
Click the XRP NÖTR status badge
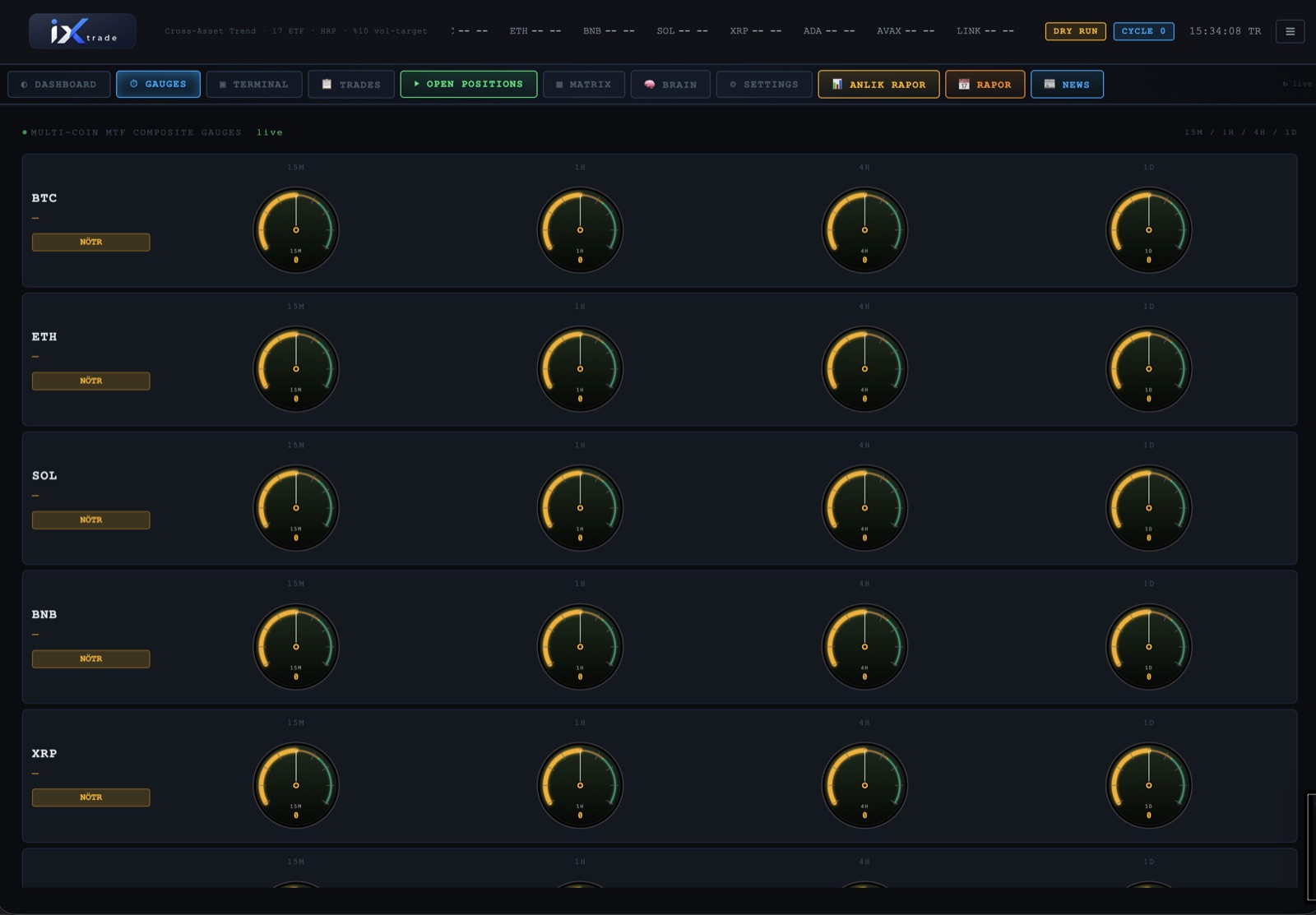click(90, 797)
